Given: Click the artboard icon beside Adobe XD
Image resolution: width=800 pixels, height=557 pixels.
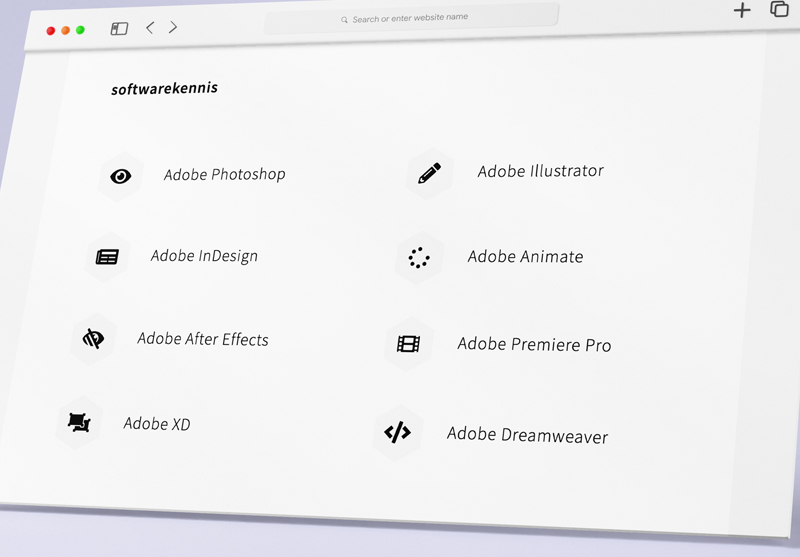Looking at the screenshot, I should click(x=79, y=423).
